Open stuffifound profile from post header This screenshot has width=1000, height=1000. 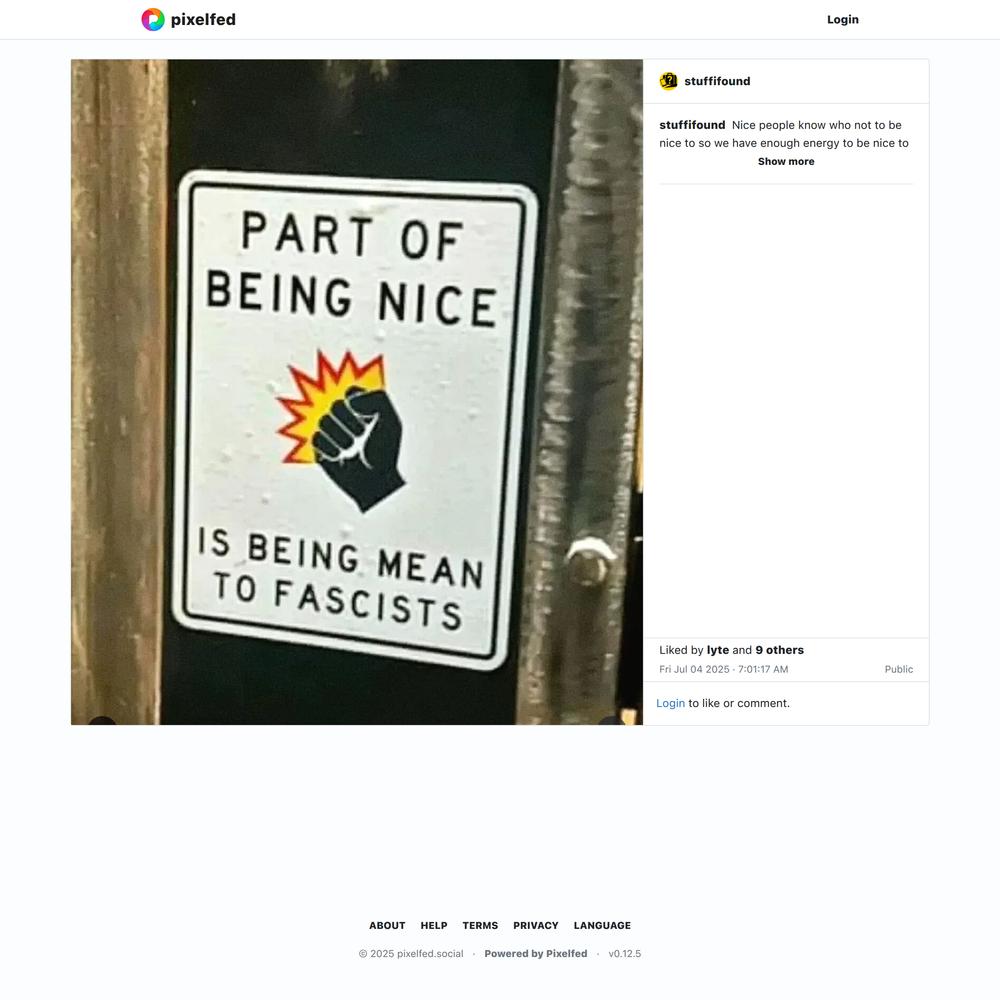click(717, 81)
